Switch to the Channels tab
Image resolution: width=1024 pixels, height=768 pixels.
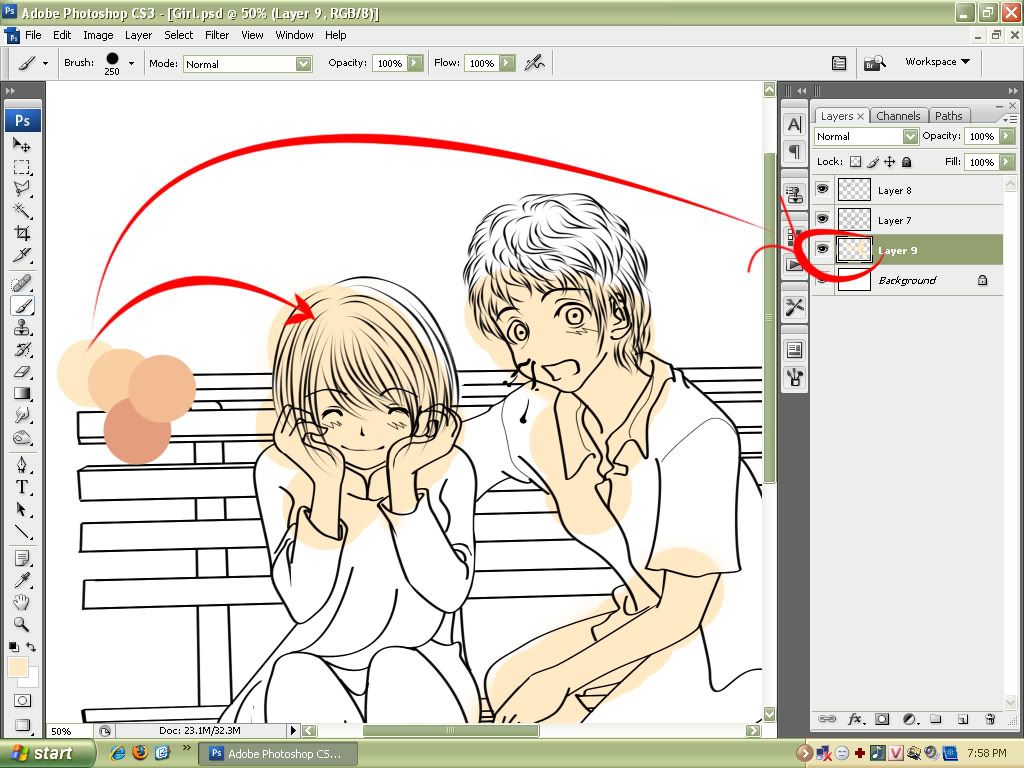click(x=898, y=116)
